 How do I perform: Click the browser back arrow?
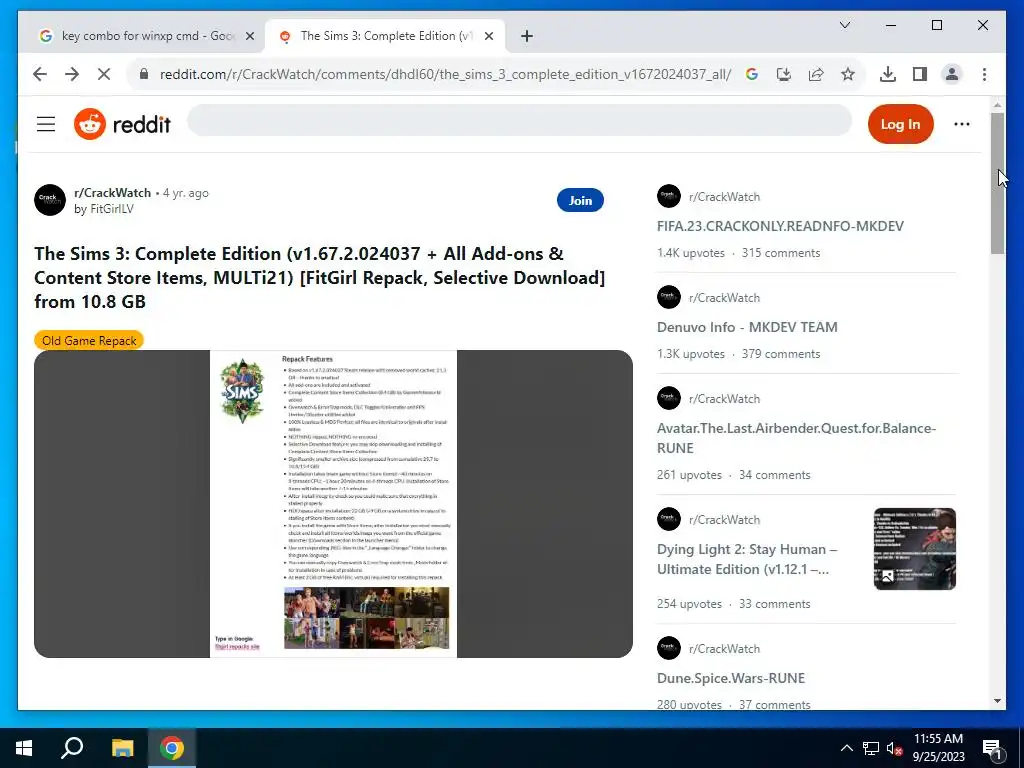40,74
